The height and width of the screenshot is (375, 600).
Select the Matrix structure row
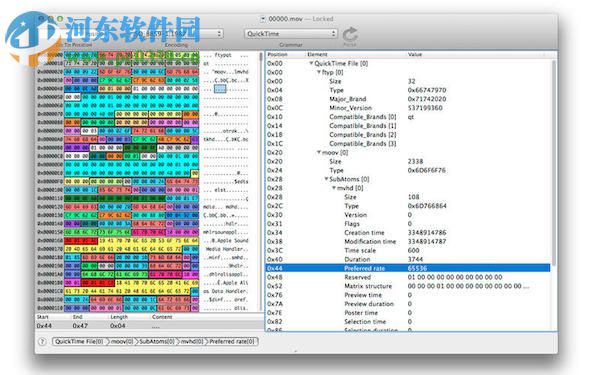coord(408,286)
